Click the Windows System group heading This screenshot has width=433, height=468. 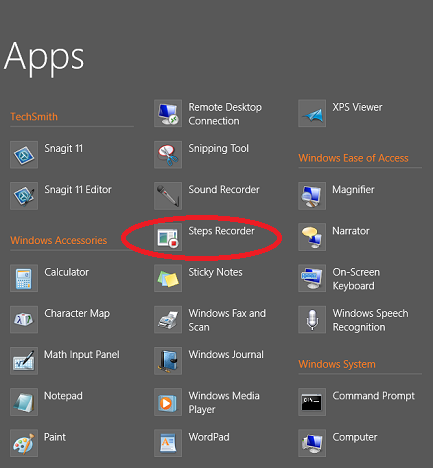point(337,364)
